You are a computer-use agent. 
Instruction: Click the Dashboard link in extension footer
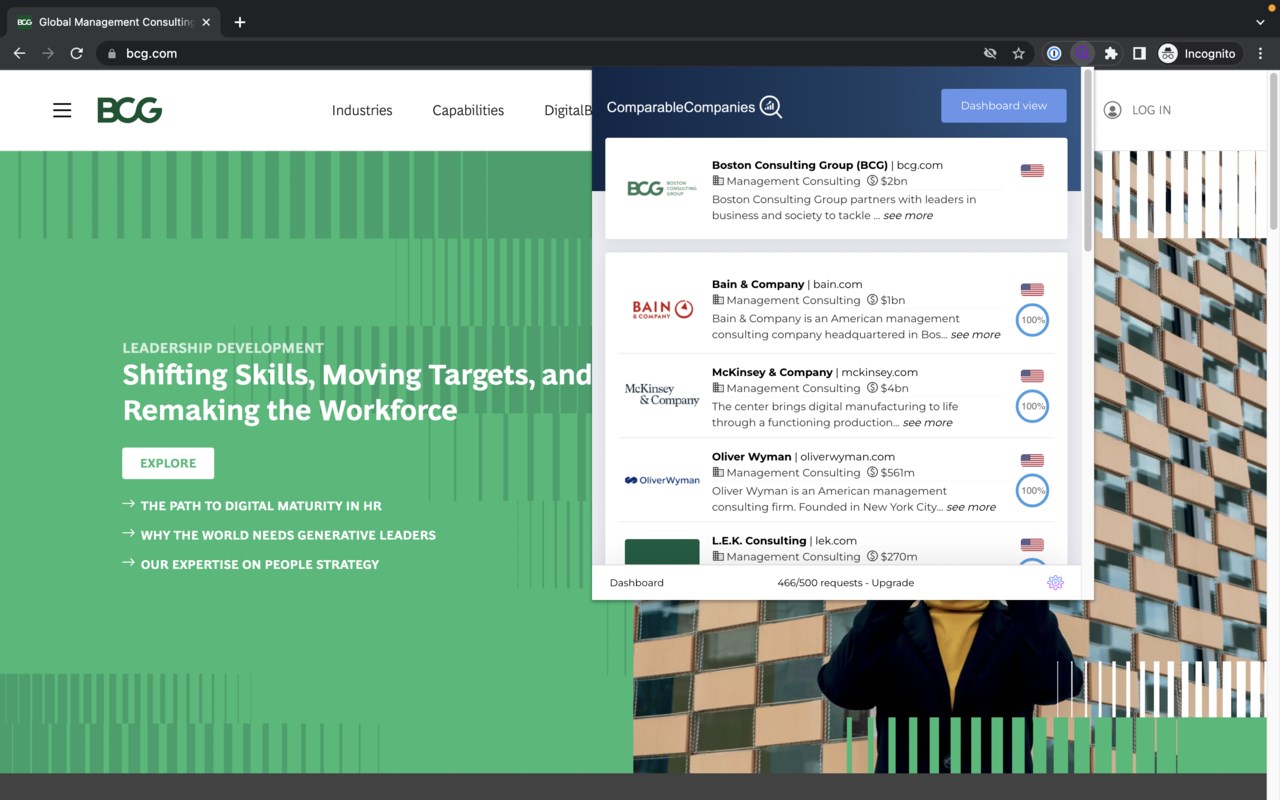637,583
